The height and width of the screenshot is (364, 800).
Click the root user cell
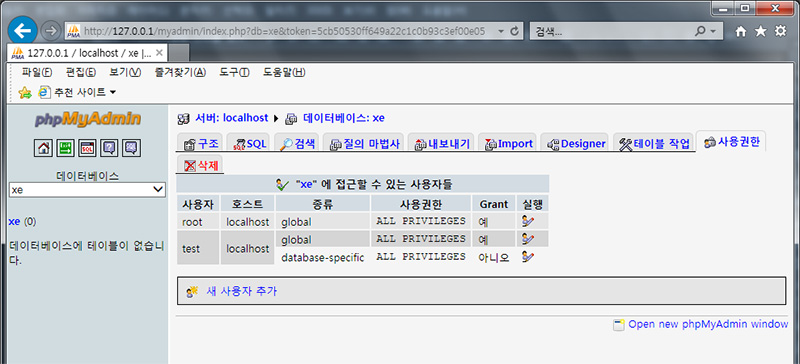(x=198, y=222)
